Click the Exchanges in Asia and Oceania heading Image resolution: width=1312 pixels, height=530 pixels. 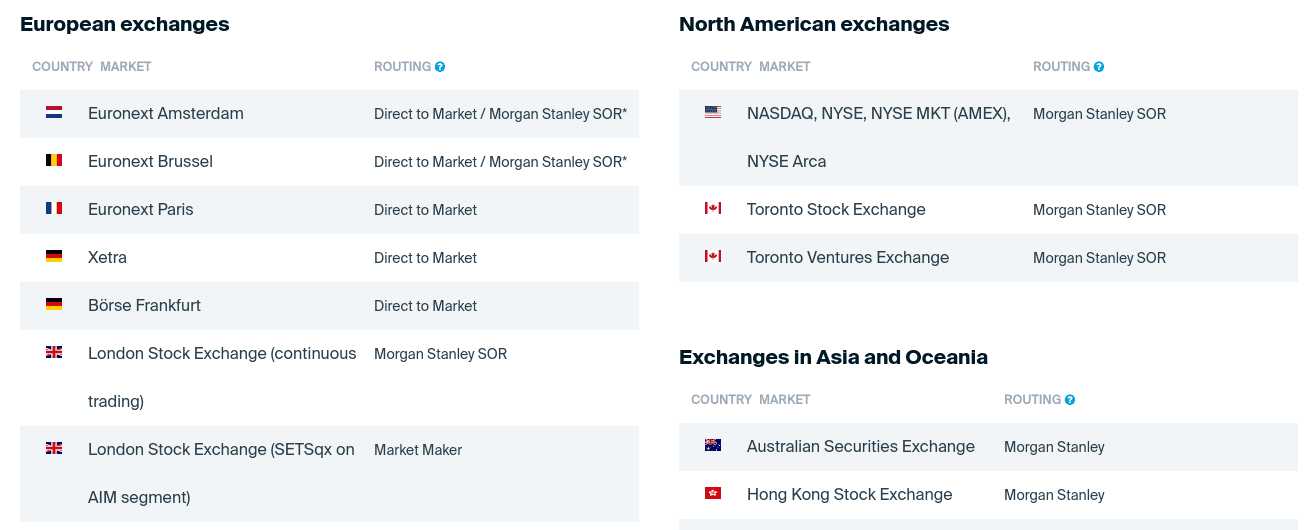pos(833,357)
